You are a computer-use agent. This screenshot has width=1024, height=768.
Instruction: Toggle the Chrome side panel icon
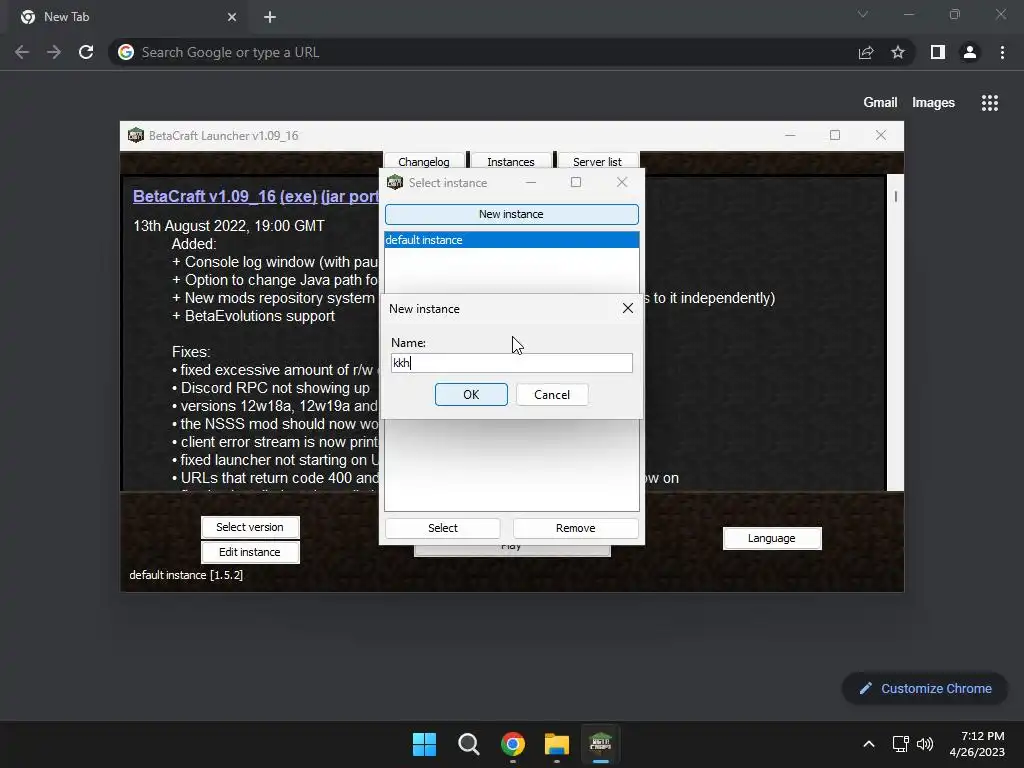938,52
